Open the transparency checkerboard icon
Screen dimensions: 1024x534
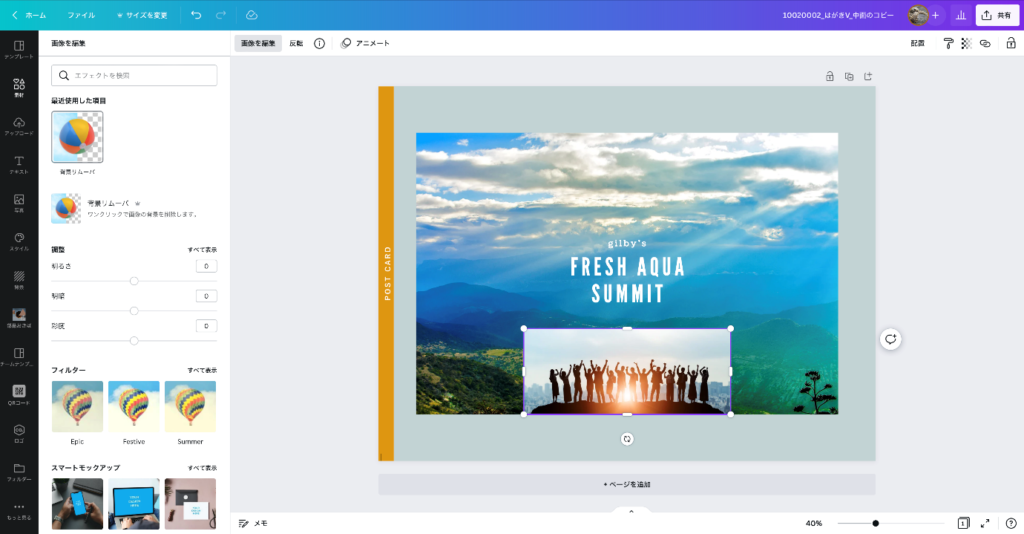[x=967, y=43]
